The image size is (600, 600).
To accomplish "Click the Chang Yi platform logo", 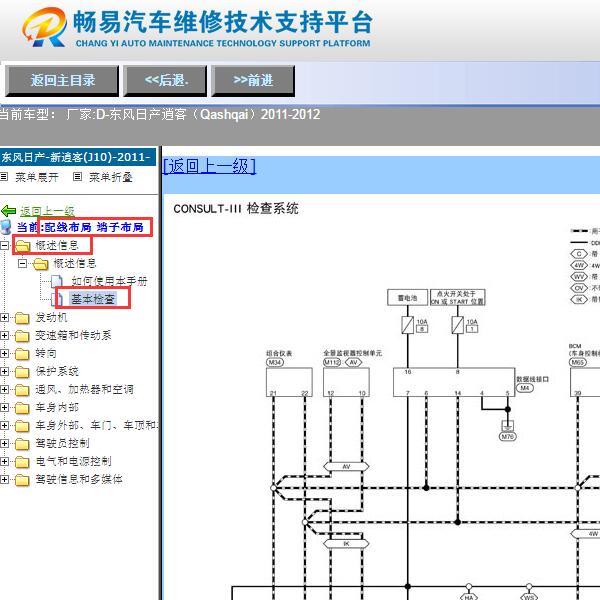I will click(44, 27).
